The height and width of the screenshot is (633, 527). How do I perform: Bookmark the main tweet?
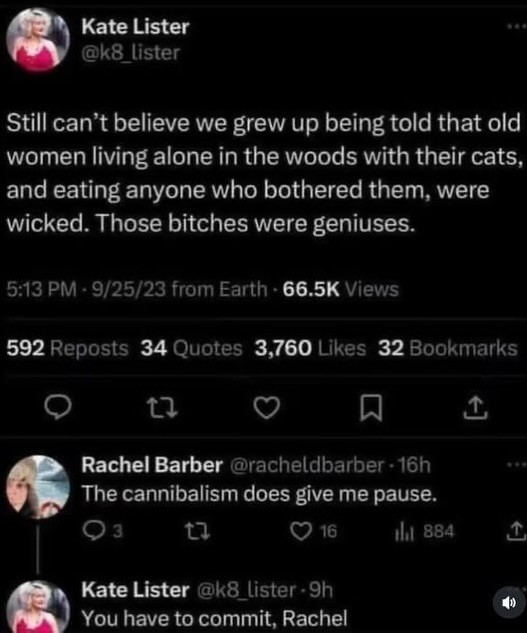click(371, 408)
